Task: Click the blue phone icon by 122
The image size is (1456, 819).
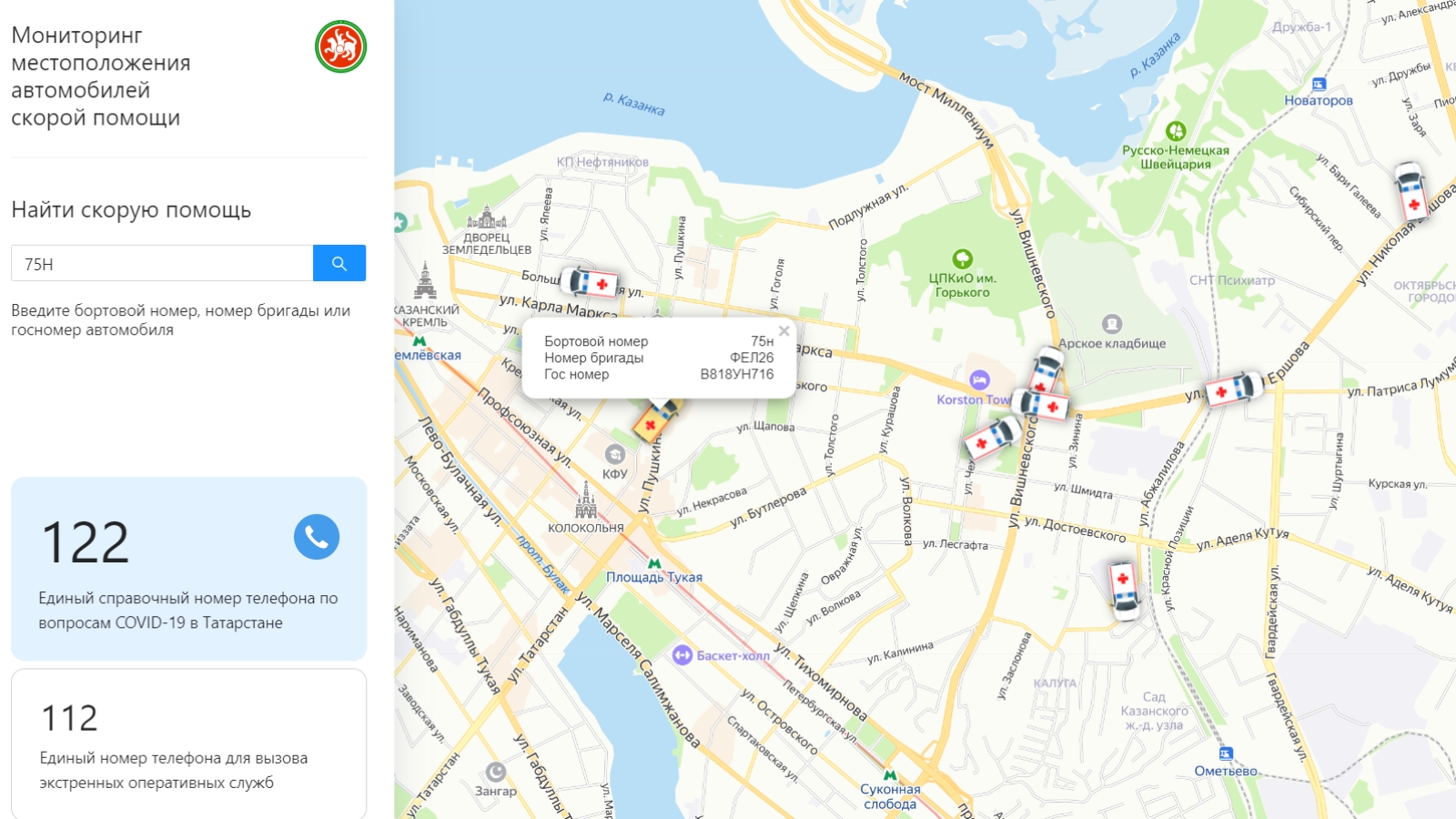Action: tap(317, 537)
